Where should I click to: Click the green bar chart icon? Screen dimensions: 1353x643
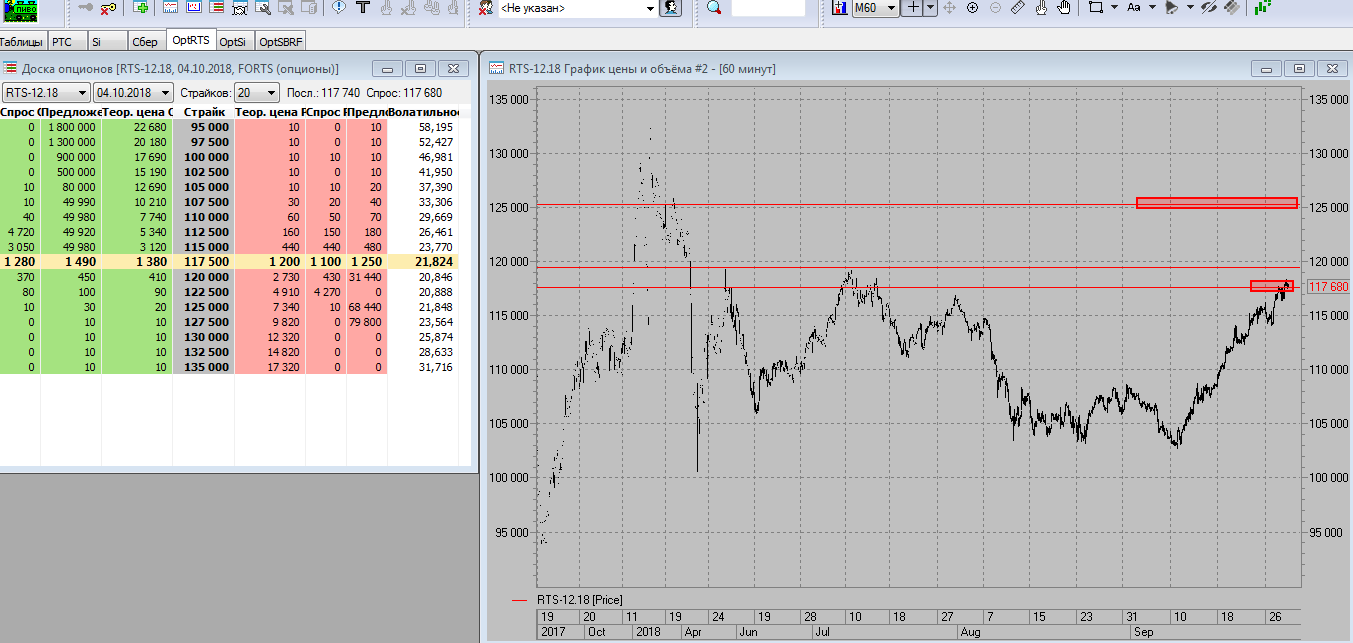click(1263, 7)
